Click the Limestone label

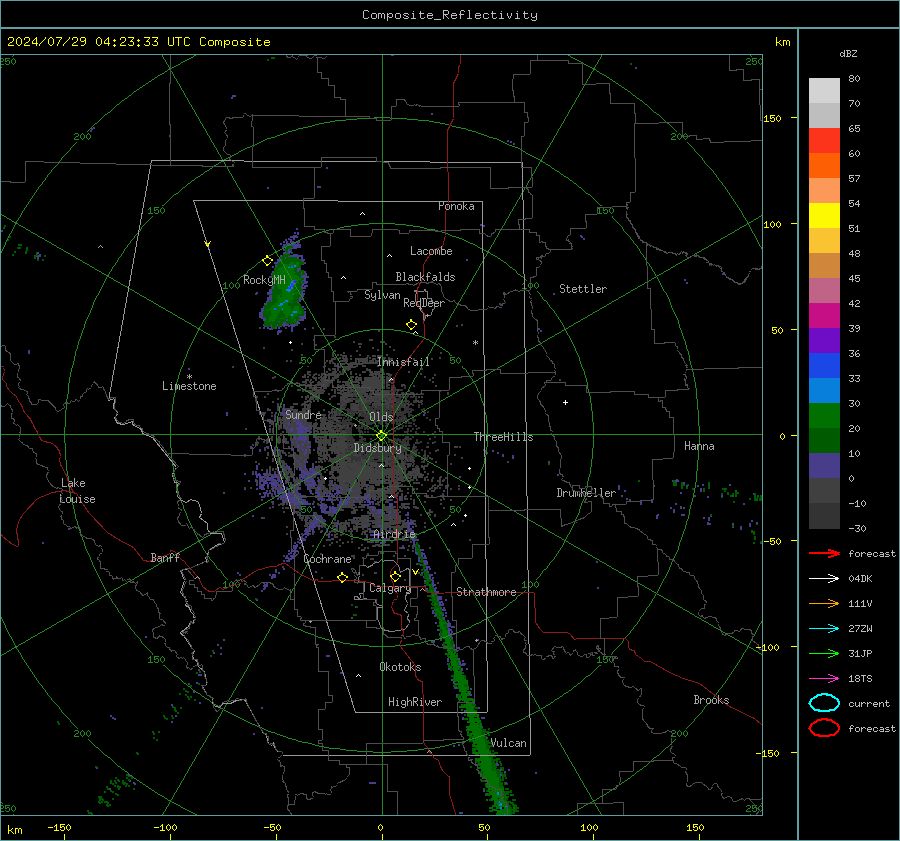pyautogui.click(x=189, y=386)
